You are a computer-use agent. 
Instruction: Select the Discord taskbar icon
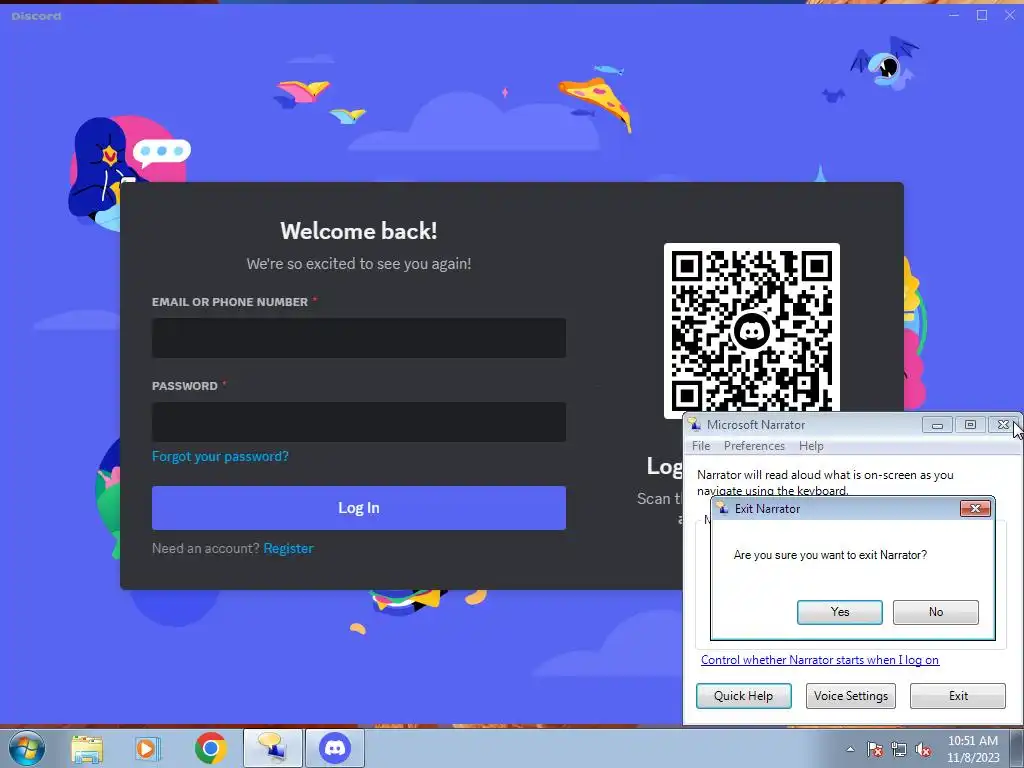click(335, 748)
